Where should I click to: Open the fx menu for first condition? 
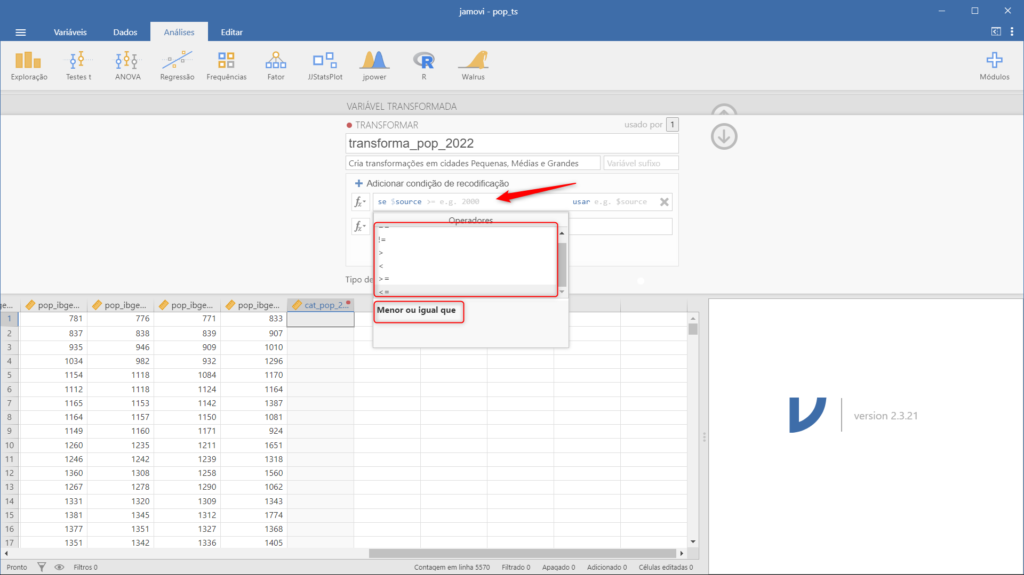tap(360, 202)
